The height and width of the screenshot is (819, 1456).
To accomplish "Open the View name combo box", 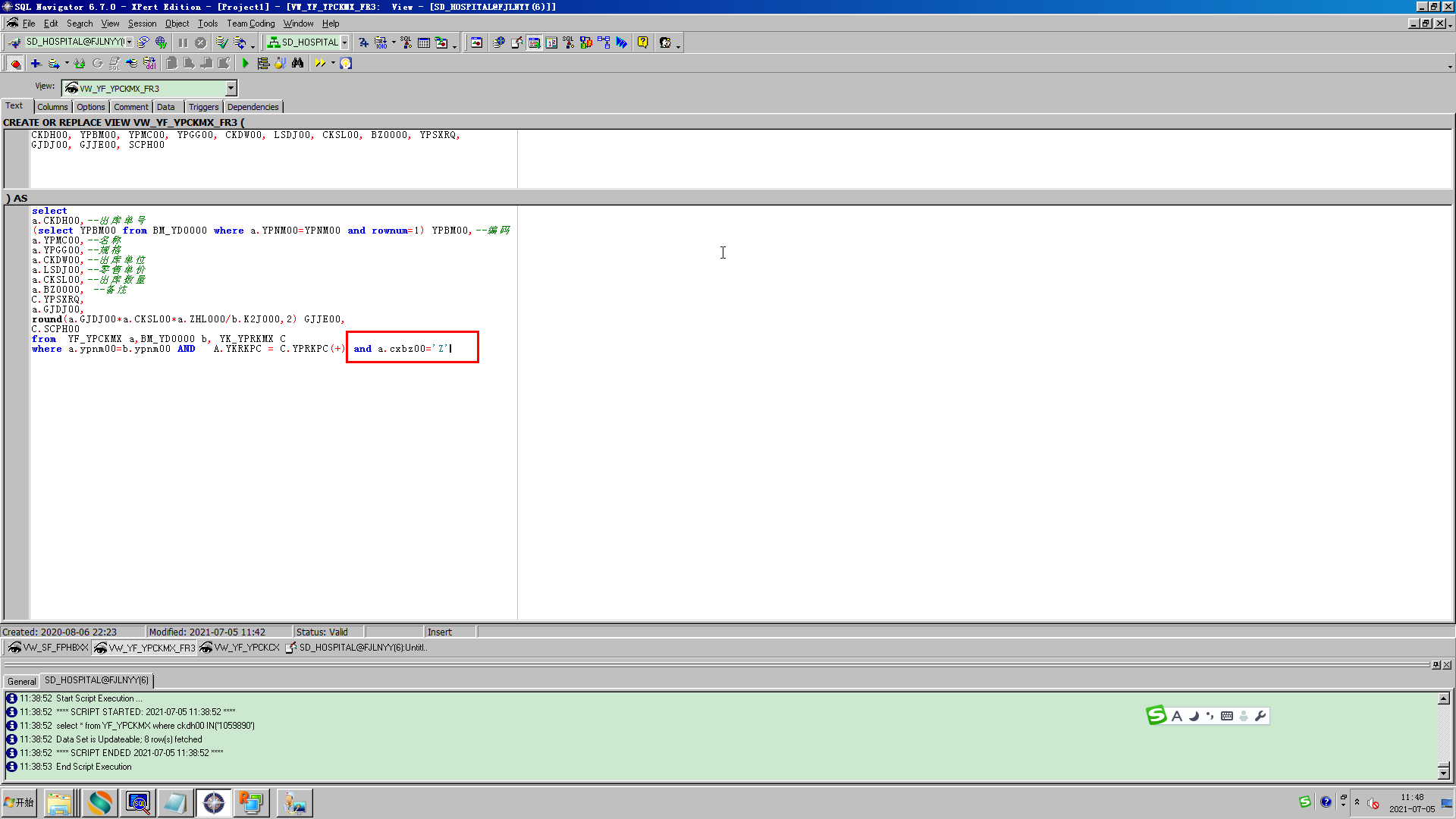I will 231,89.
